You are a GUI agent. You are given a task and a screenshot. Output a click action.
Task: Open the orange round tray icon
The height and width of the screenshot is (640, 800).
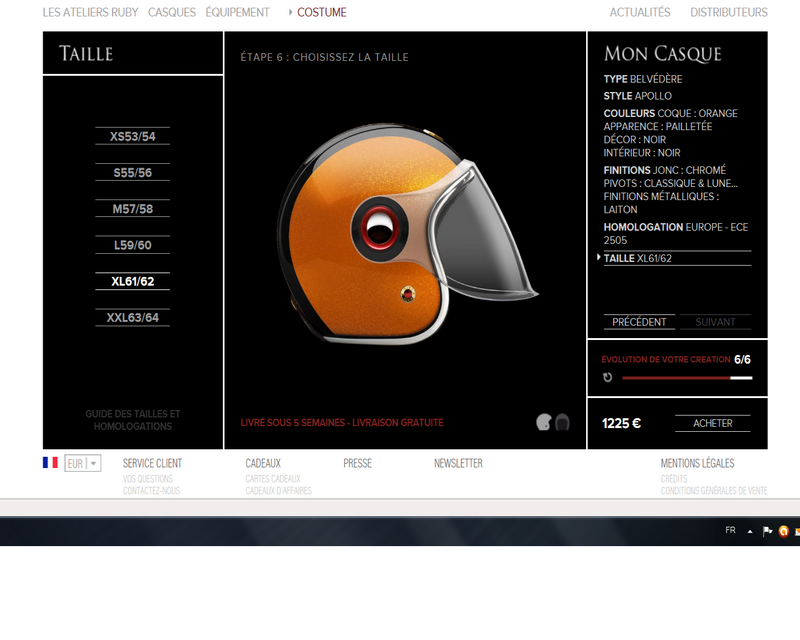[784, 531]
